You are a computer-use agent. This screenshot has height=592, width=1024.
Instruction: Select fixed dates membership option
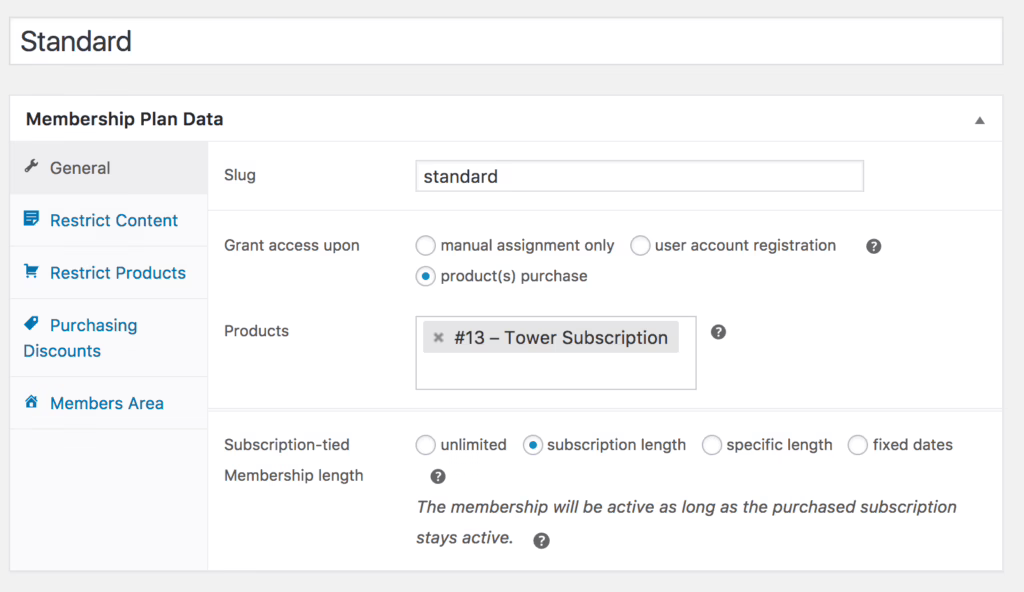point(858,445)
